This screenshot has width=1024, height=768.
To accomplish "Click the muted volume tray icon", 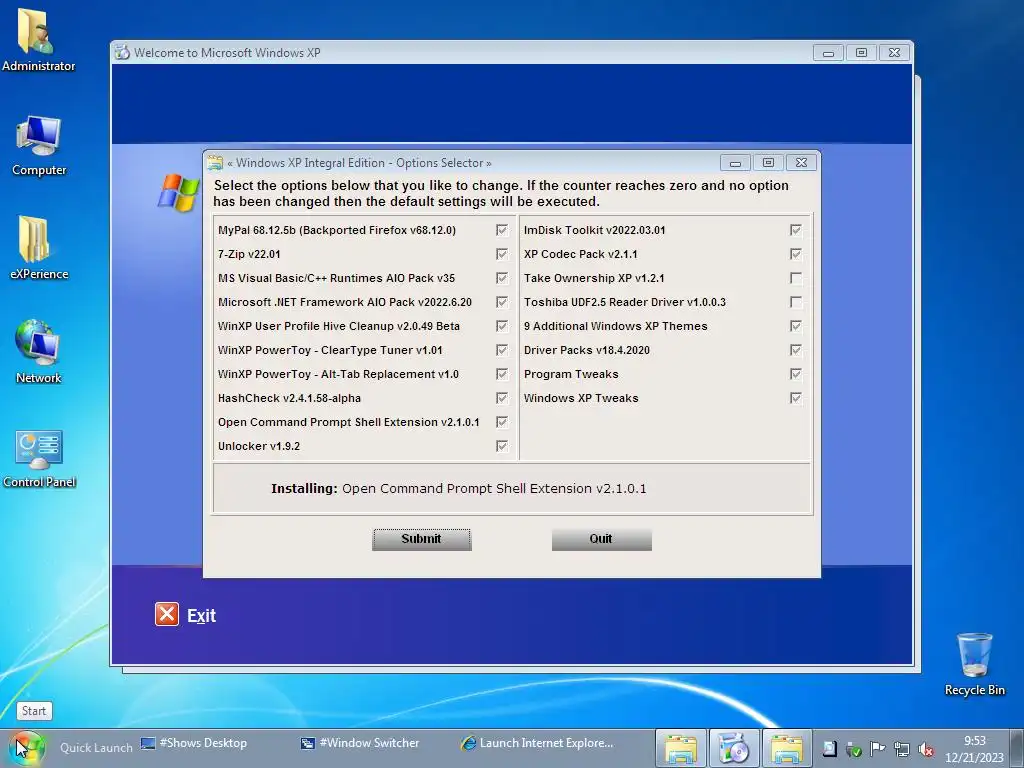I will click(x=925, y=749).
